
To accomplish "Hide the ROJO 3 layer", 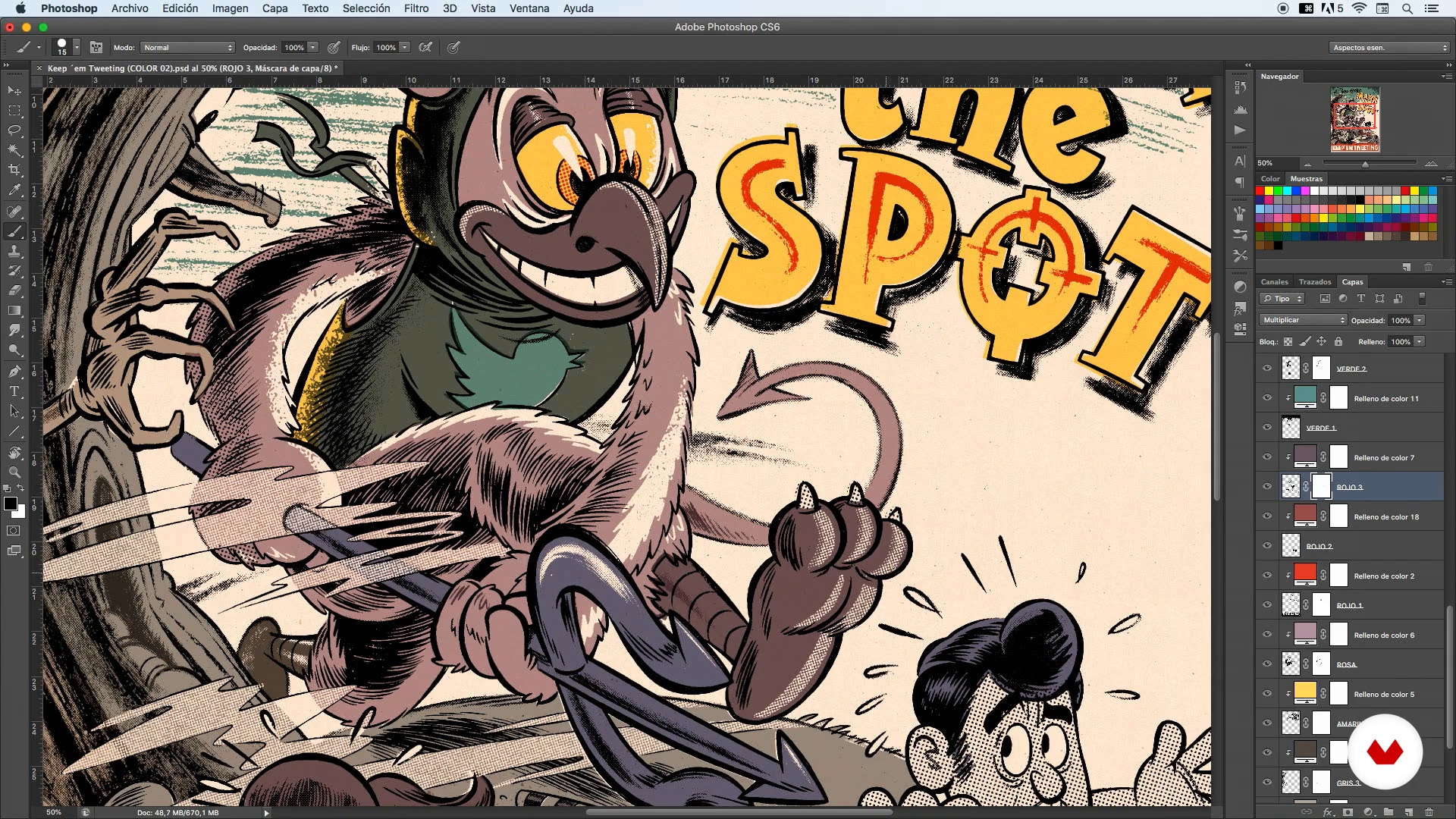I will [1266, 487].
